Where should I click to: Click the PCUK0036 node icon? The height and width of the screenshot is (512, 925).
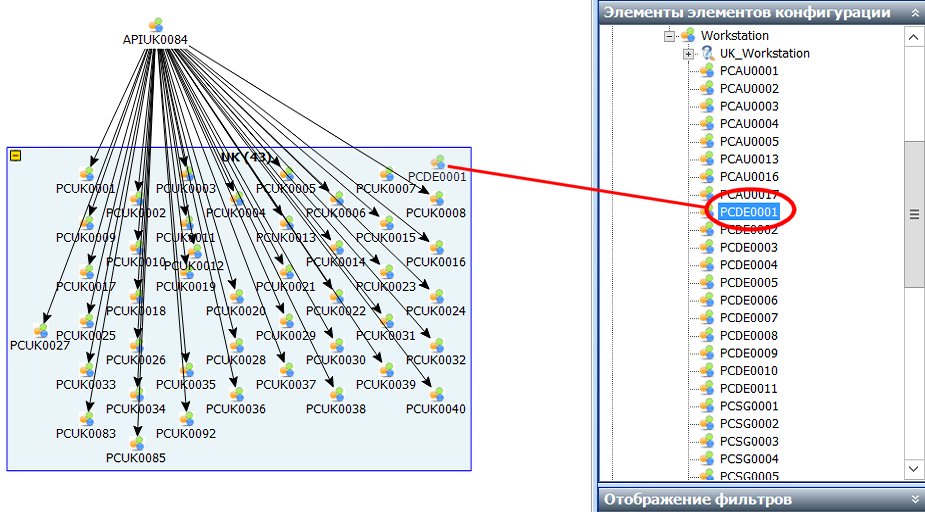point(237,395)
